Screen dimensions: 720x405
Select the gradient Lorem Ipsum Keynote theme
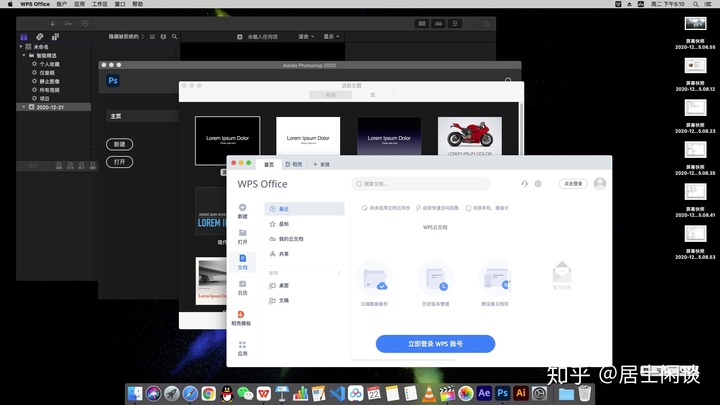pyautogui.click(x=389, y=136)
